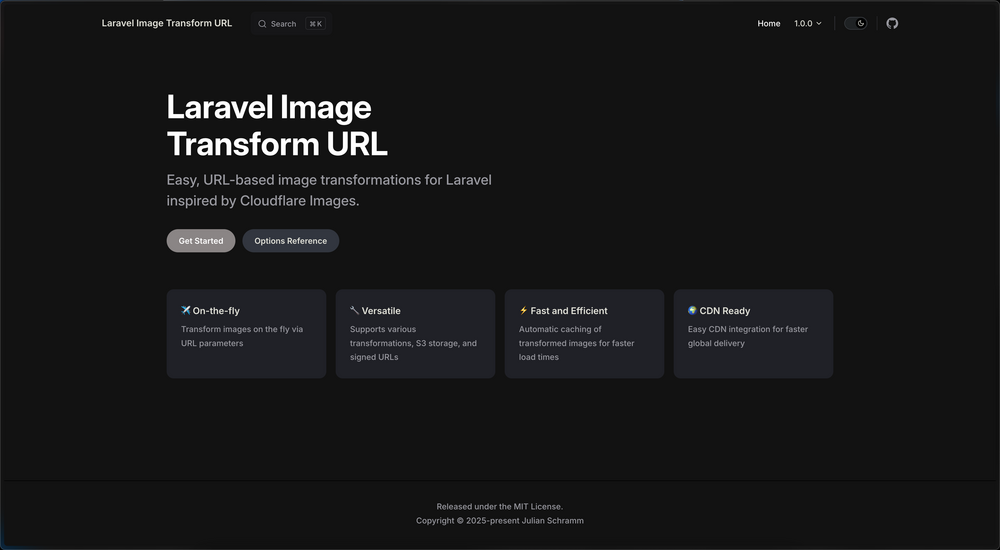
Task: Focus the Search input box
Action: [x=284, y=24]
